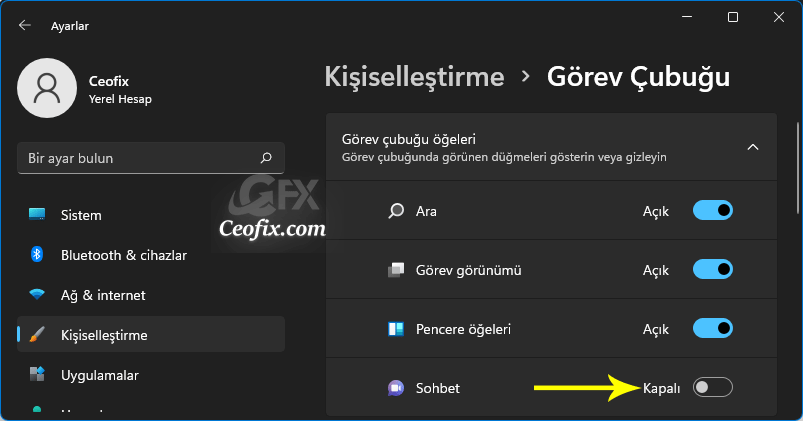
Task: Click 'Açık' label in Görev görünümü row
Action: pyautogui.click(x=656, y=270)
